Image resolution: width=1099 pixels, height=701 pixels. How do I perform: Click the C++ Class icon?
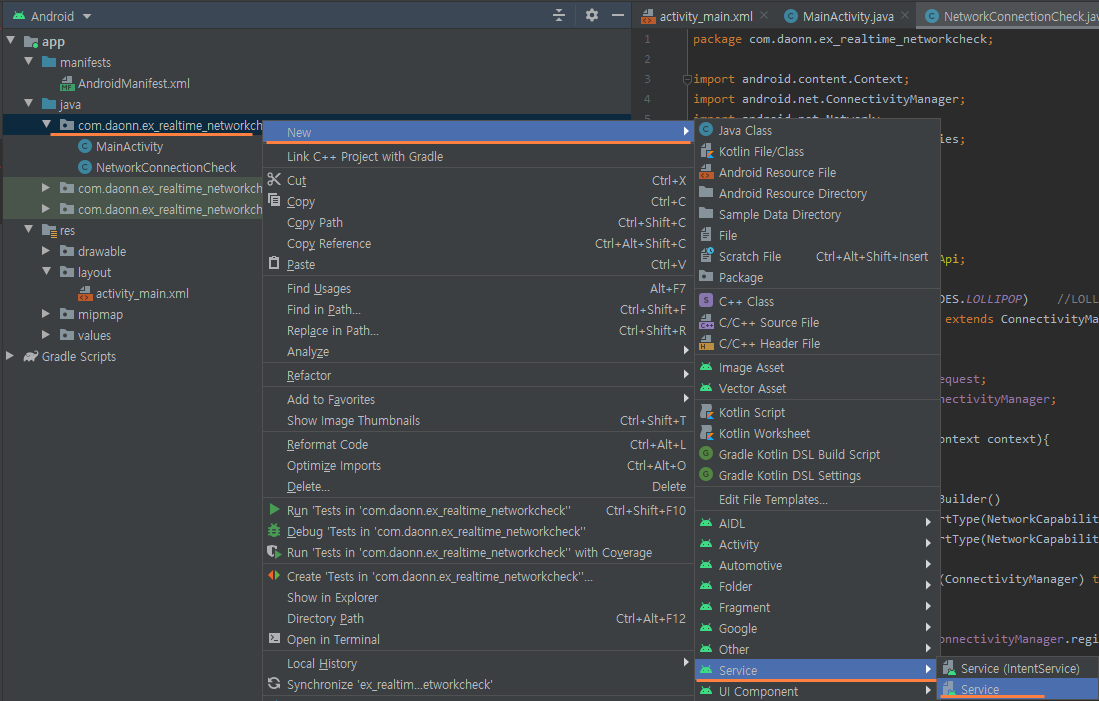click(x=706, y=301)
